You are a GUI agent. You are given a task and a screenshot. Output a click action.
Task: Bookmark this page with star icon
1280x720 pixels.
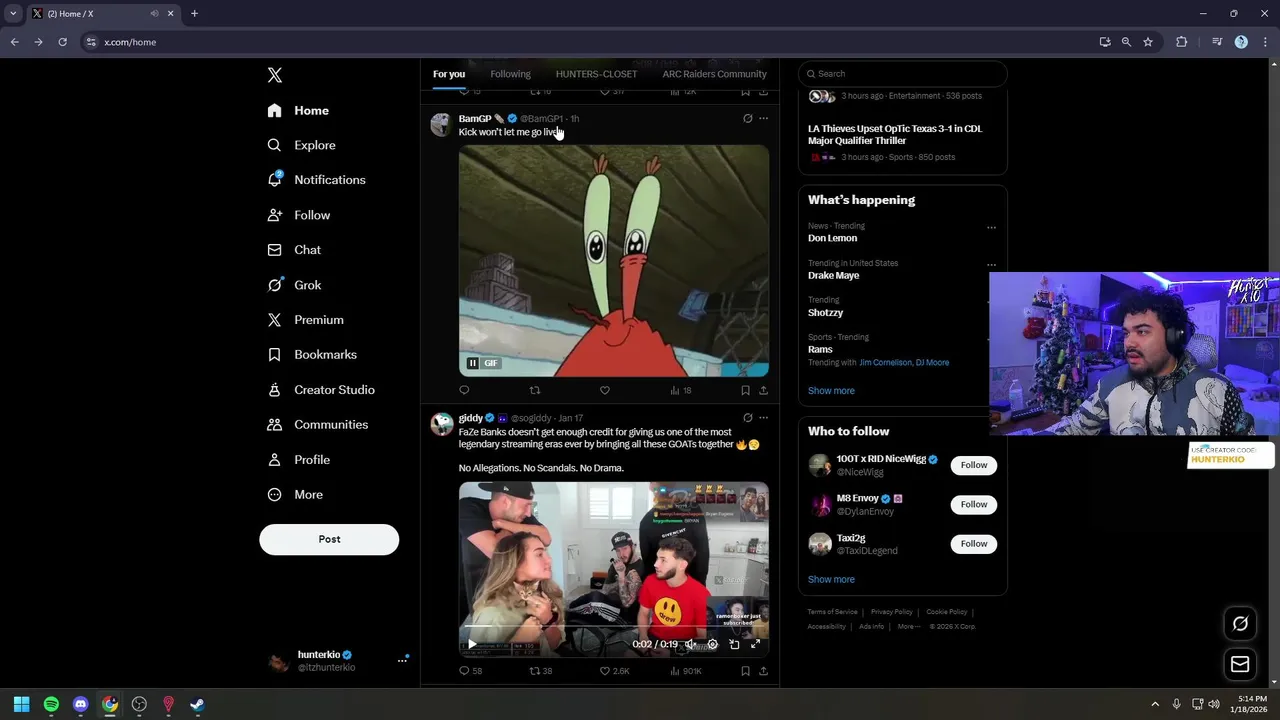[x=1148, y=42]
